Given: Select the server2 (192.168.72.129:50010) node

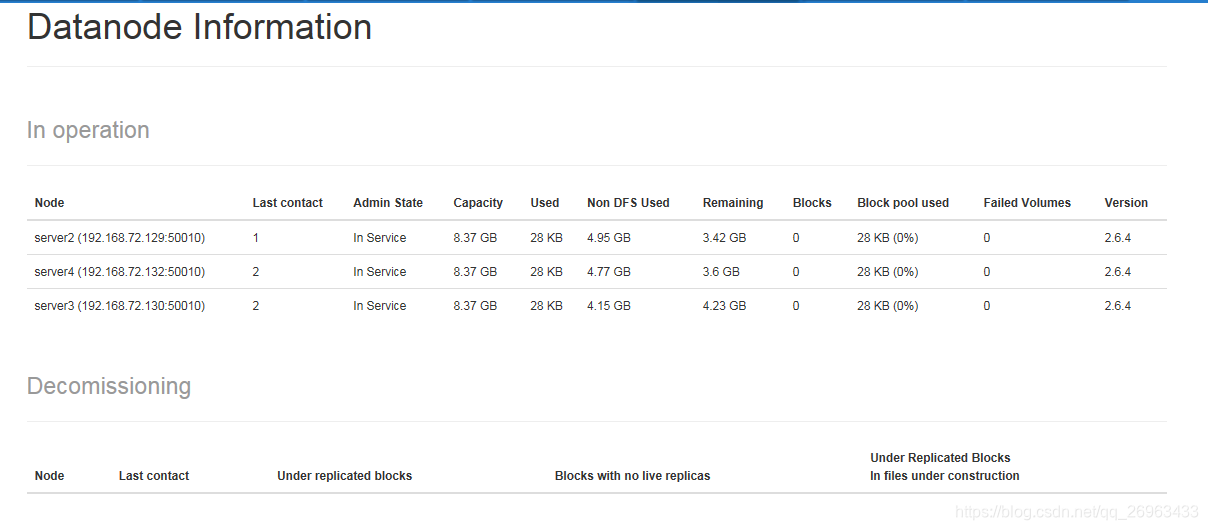Looking at the screenshot, I should pyautogui.click(x=120, y=238).
